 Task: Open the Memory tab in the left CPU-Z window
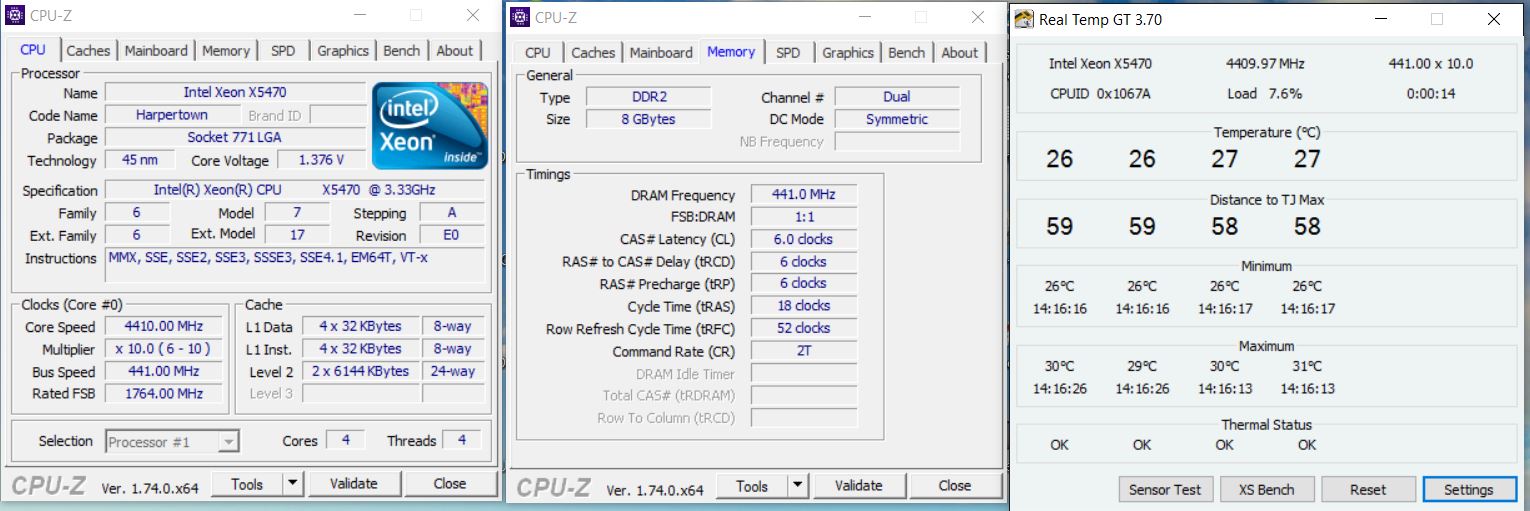coord(226,50)
